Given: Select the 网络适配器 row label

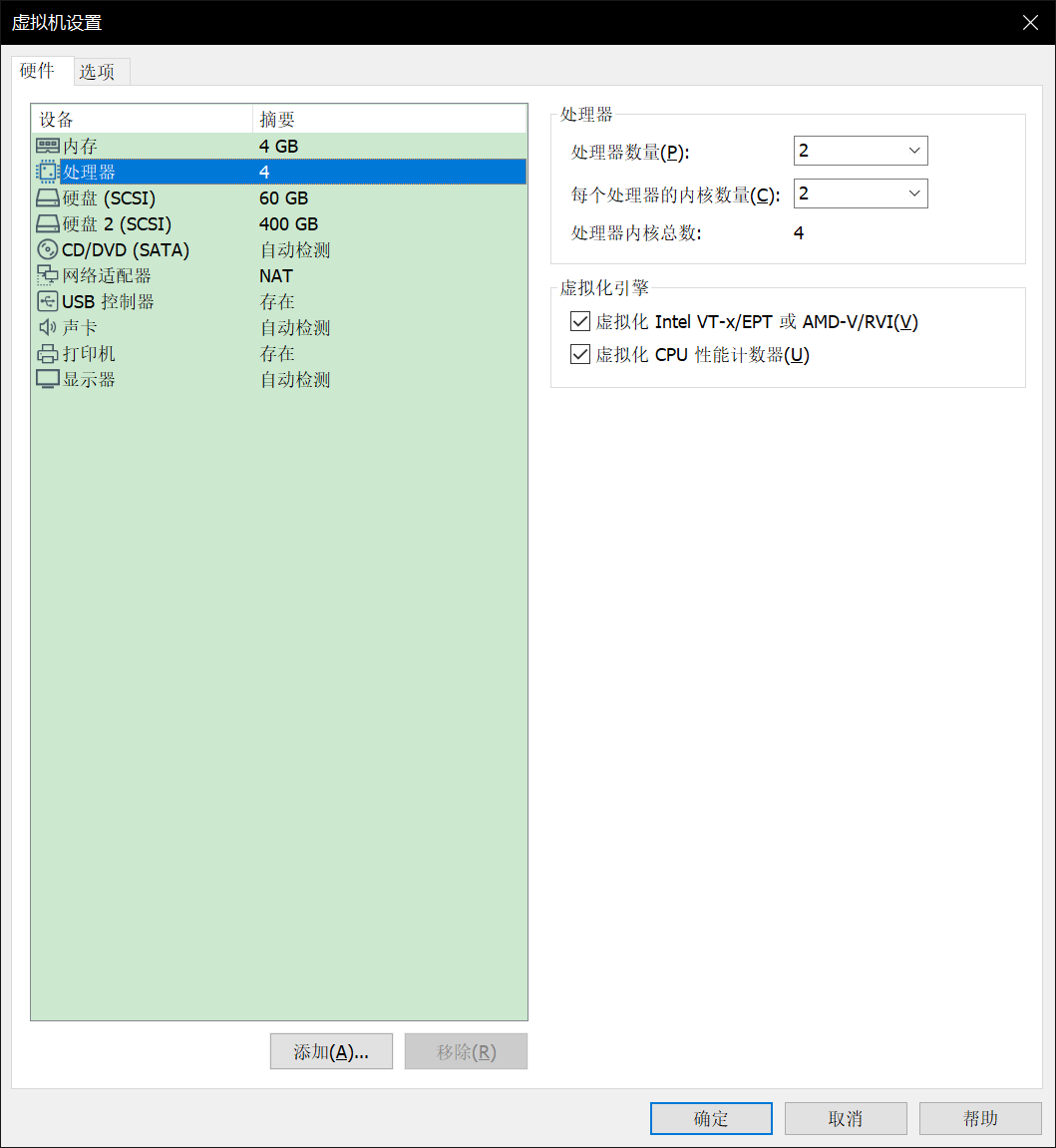Looking at the screenshot, I should (x=107, y=276).
